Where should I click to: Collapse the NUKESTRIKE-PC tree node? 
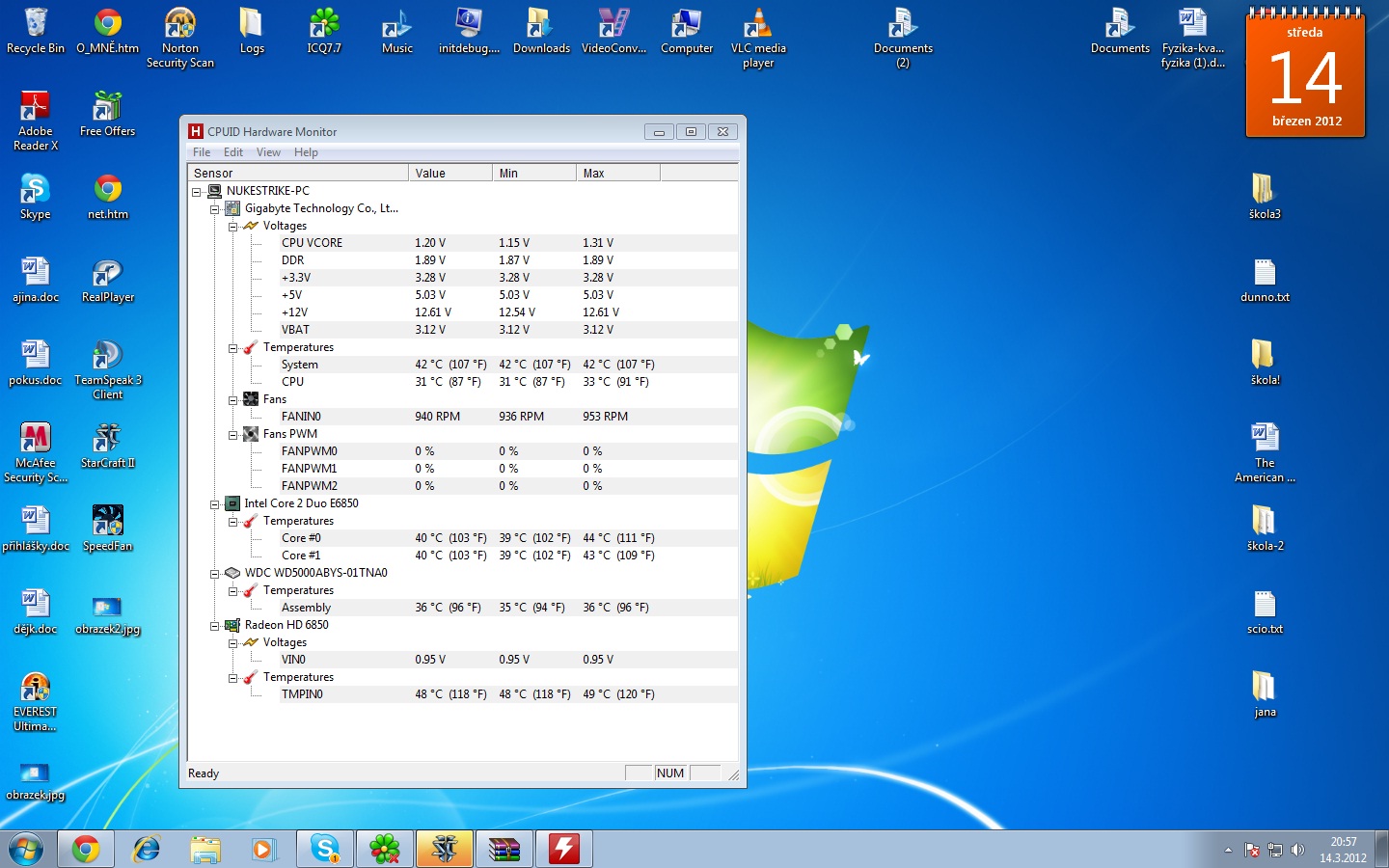(x=196, y=191)
